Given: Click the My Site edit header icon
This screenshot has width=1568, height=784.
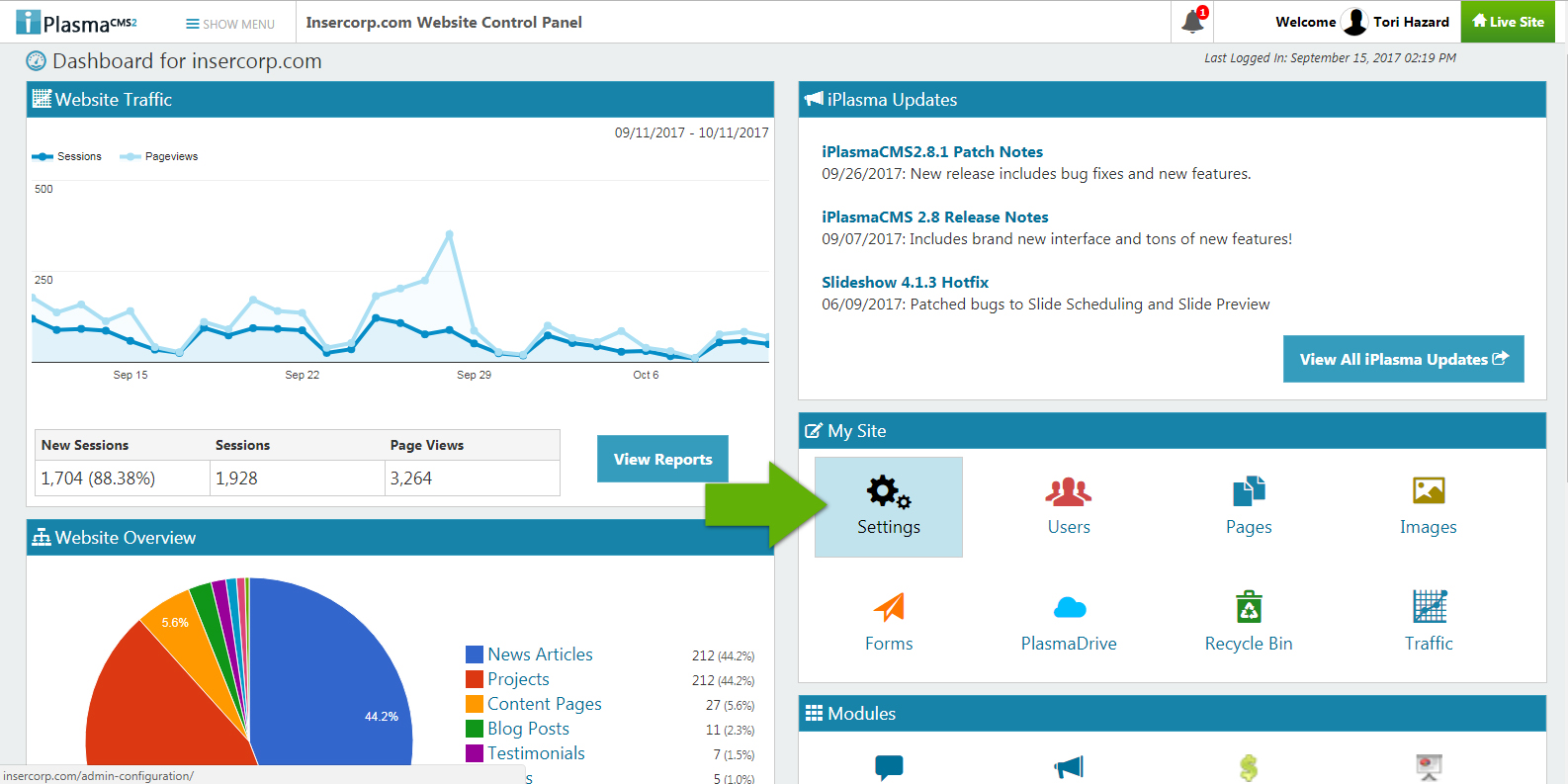Looking at the screenshot, I should (814, 431).
